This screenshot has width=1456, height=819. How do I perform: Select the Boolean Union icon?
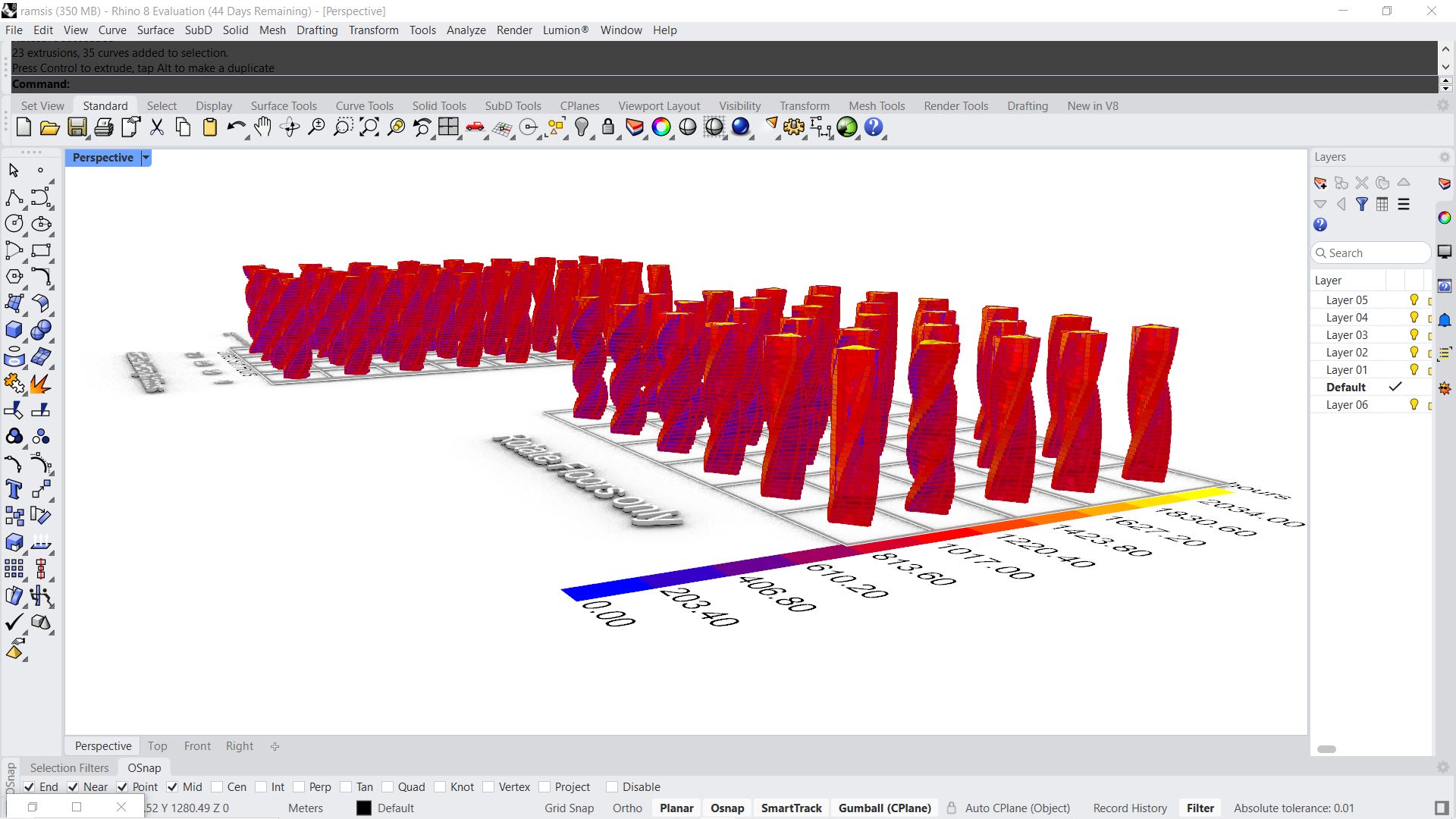tap(14, 437)
